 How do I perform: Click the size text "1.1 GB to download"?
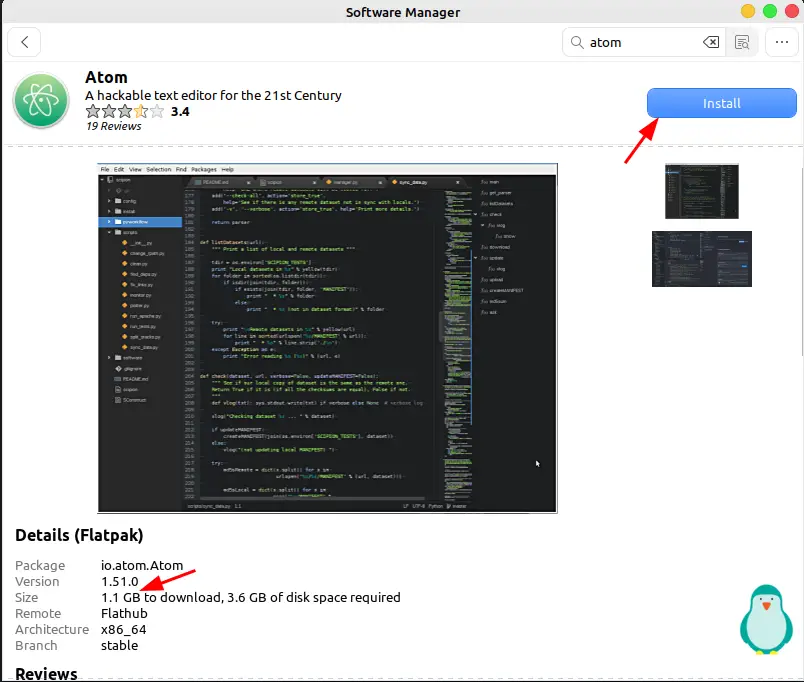click(161, 597)
